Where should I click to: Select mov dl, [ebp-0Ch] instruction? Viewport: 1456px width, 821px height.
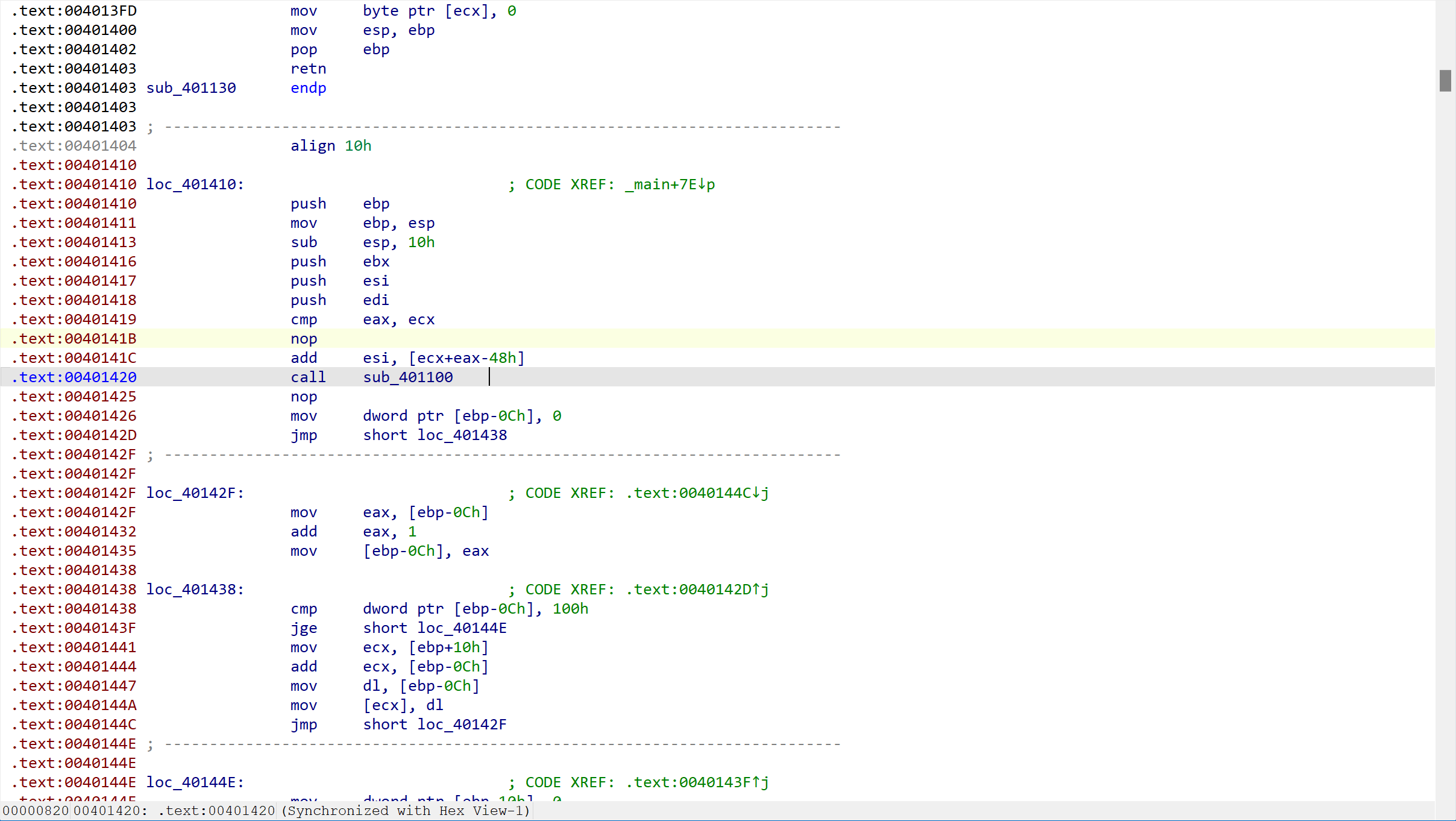[385, 686]
